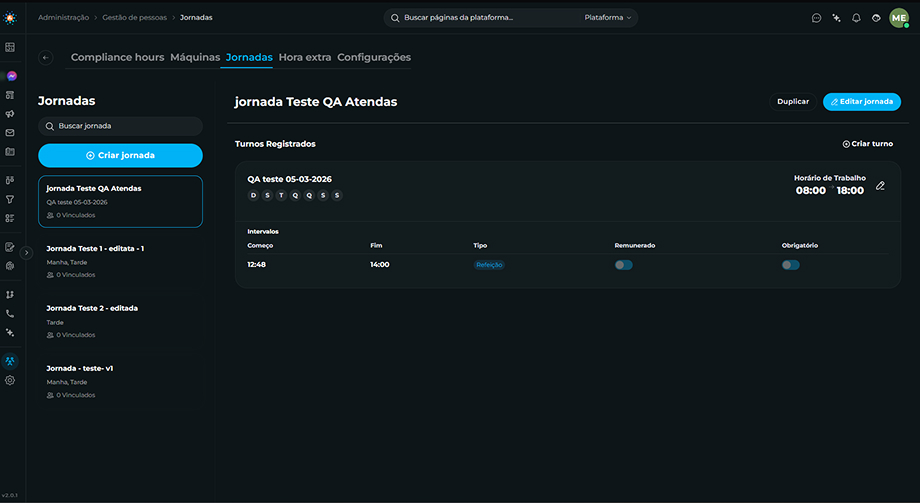
Task: Click the Refeição type tag
Action: tap(489, 265)
